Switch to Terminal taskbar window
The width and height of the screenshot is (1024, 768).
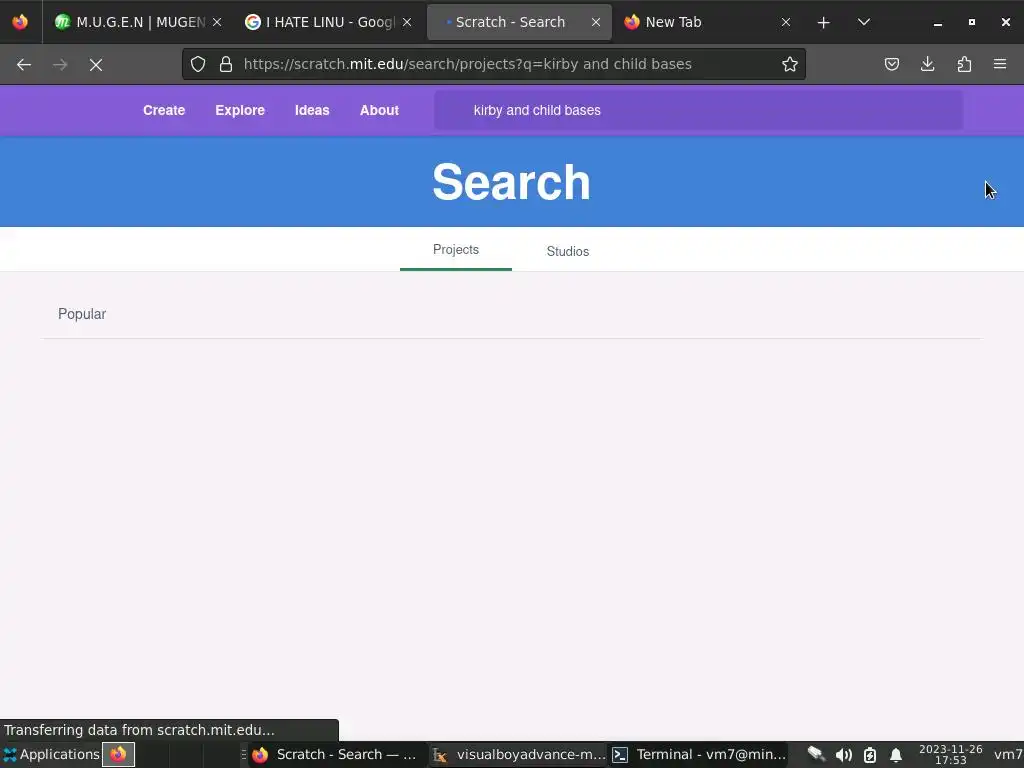(699, 754)
